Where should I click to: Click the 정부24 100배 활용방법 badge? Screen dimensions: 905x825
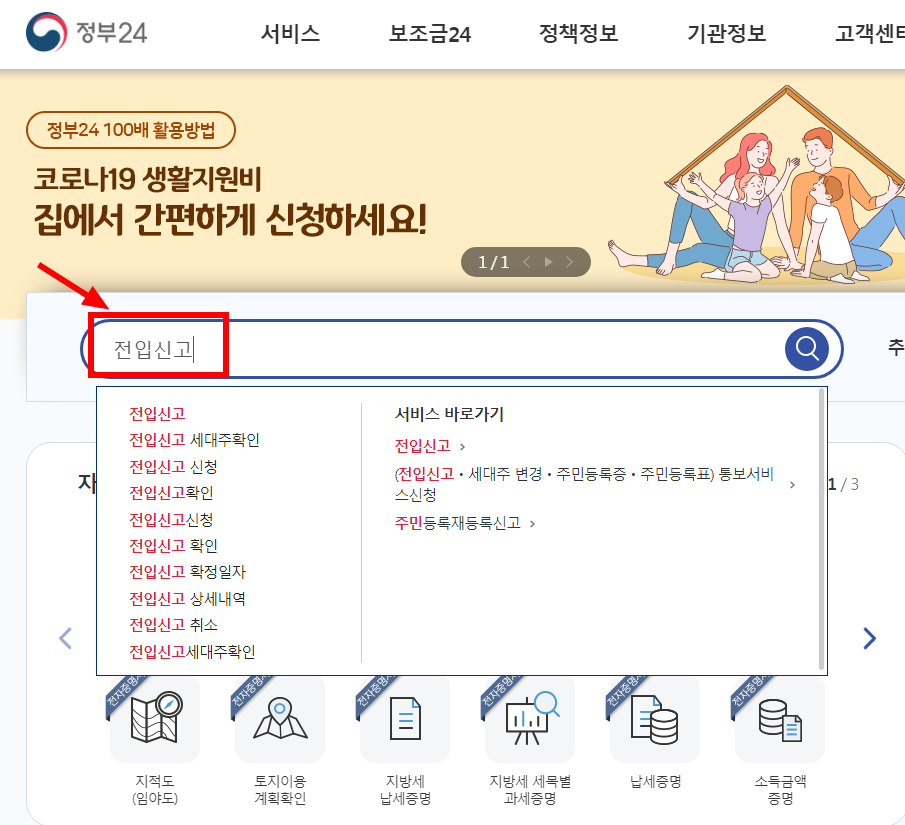pos(131,130)
